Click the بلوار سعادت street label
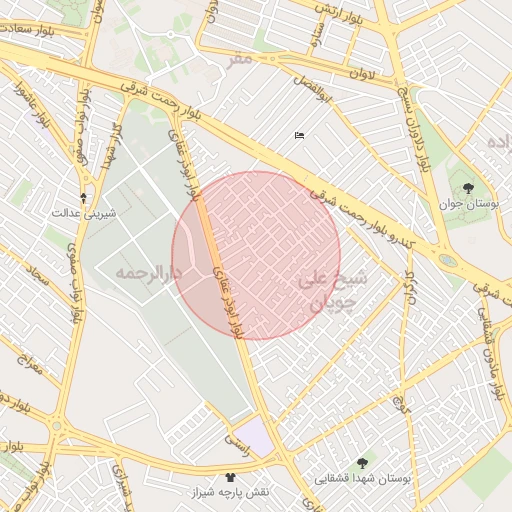This screenshot has height=512, width=512. click(27, 30)
